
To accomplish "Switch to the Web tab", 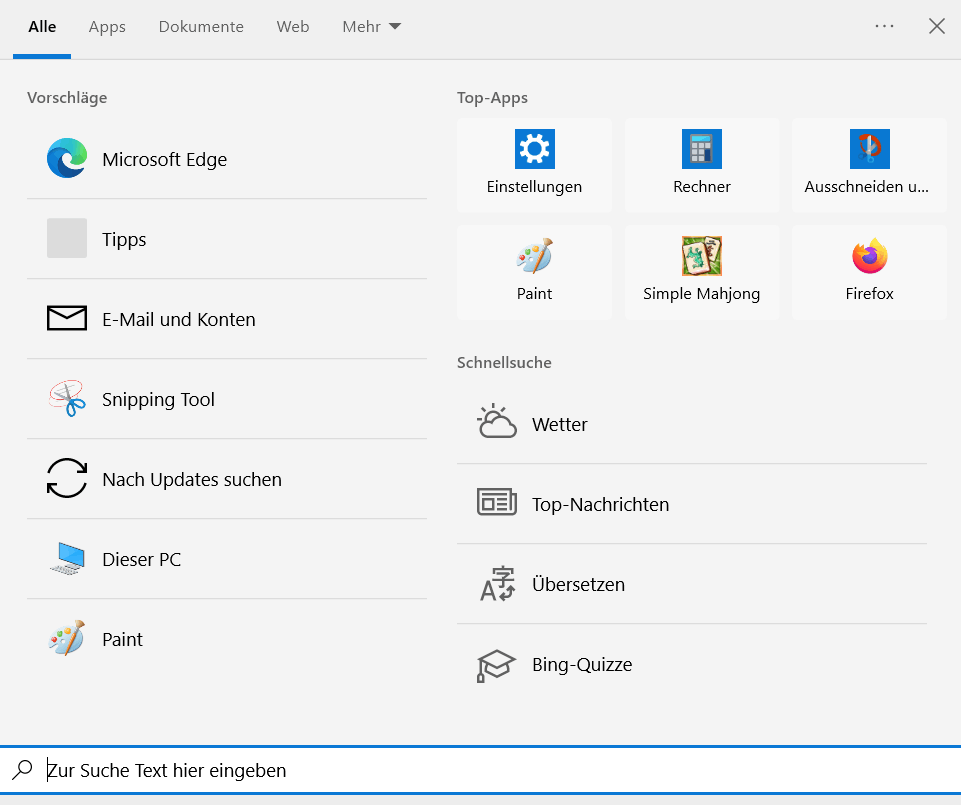I will coord(293,26).
